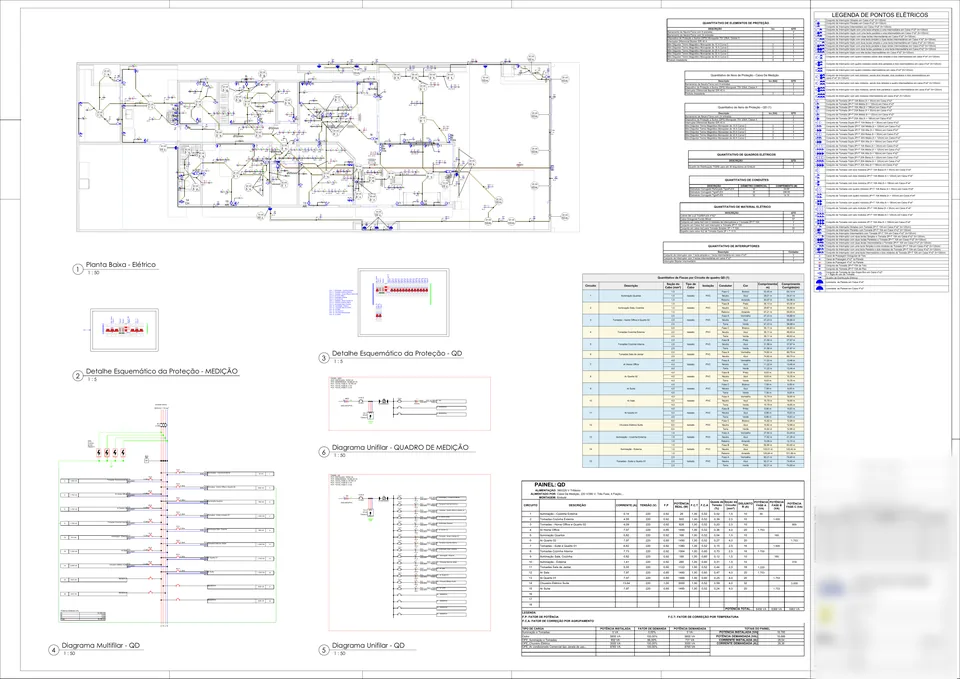Click the circled view number 4 marker

[53, 650]
